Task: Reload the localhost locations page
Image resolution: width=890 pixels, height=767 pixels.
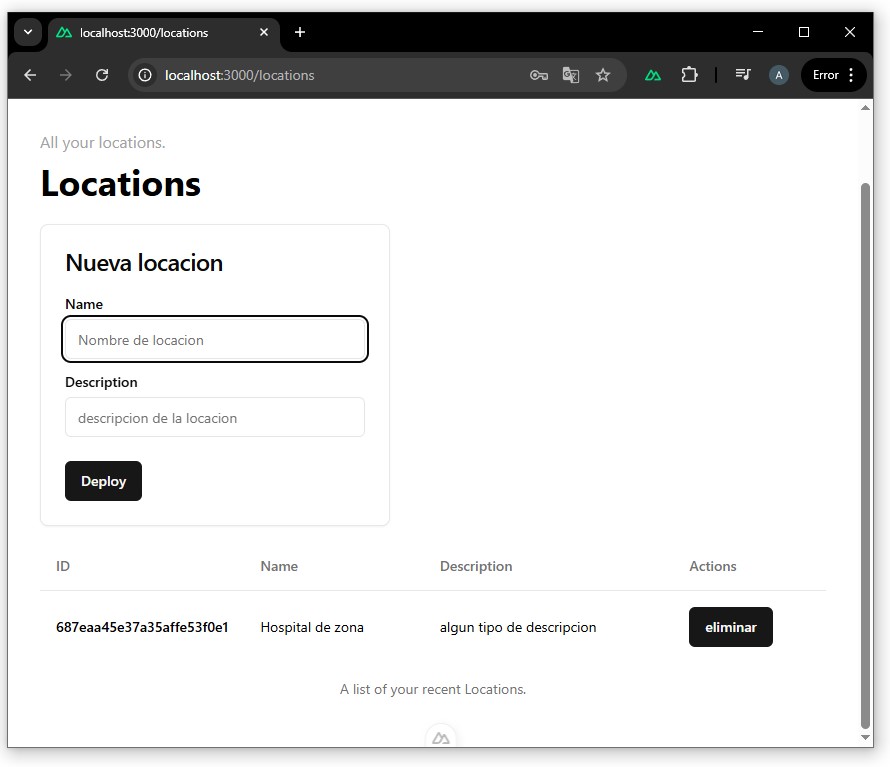Action: point(102,75)
